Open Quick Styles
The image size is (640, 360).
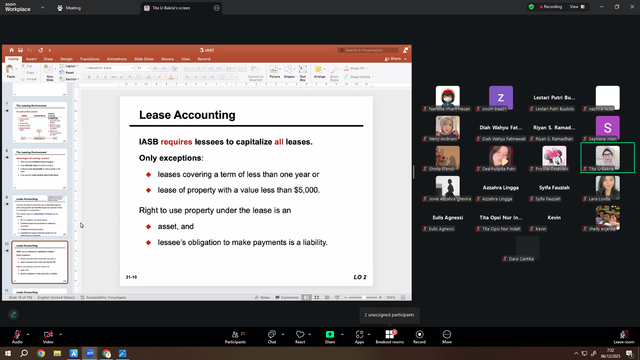[x=334, y=73]
